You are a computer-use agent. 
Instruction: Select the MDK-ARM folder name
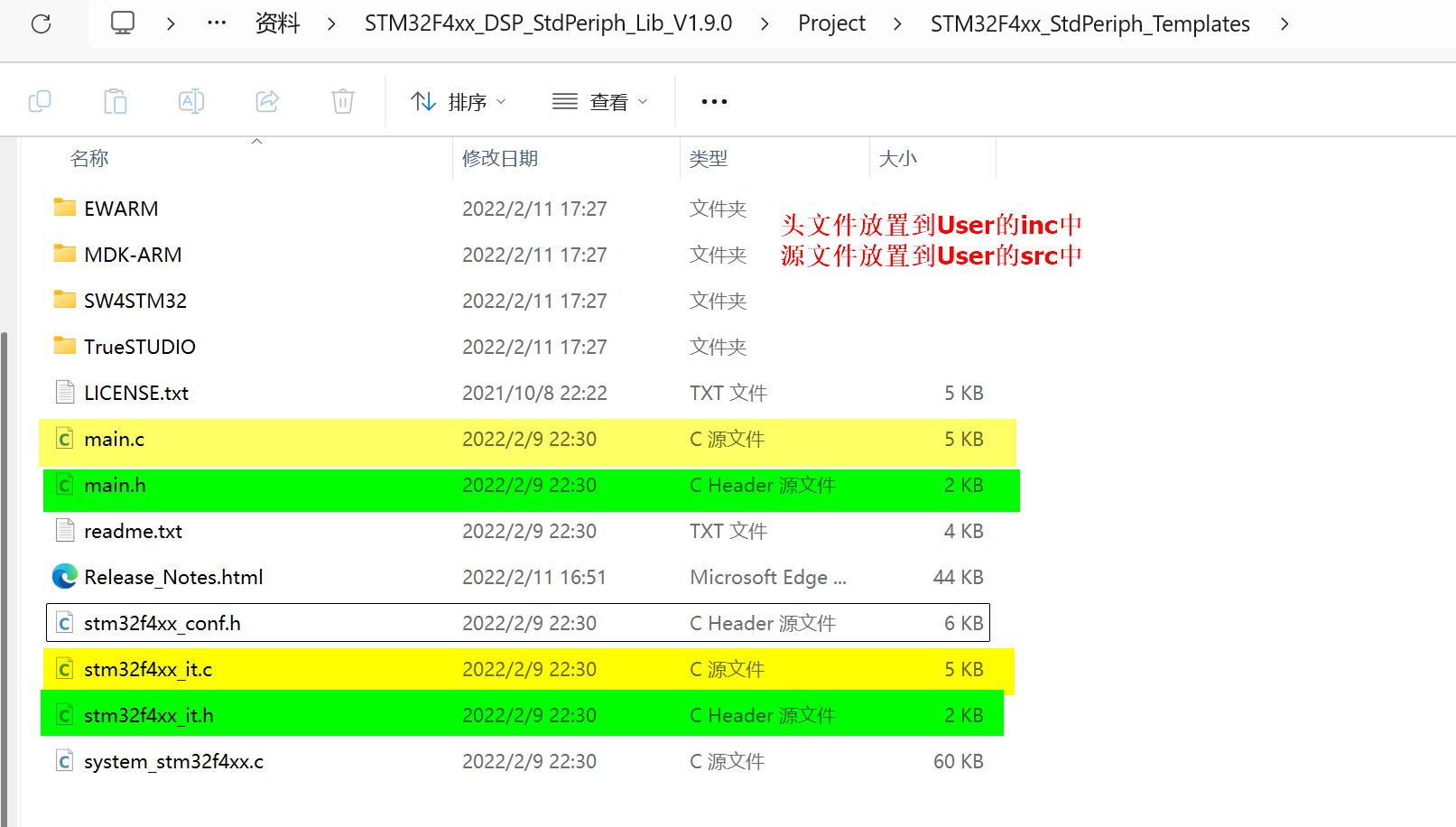pyautogui.click(x=133, y=255)
